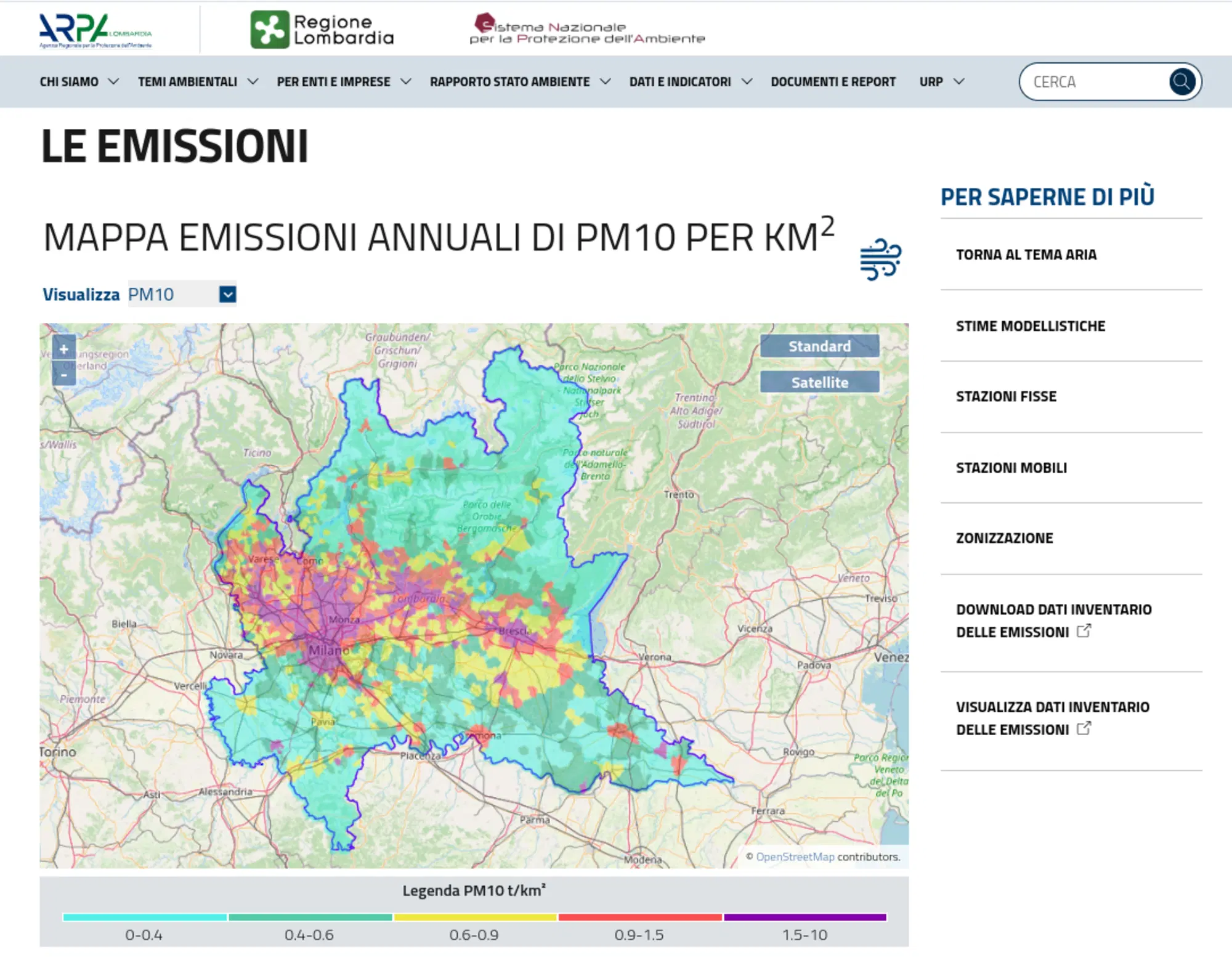Zoom in using the map plus icon
This screenshot has height=957, width=1232.
tap(63, 349)
